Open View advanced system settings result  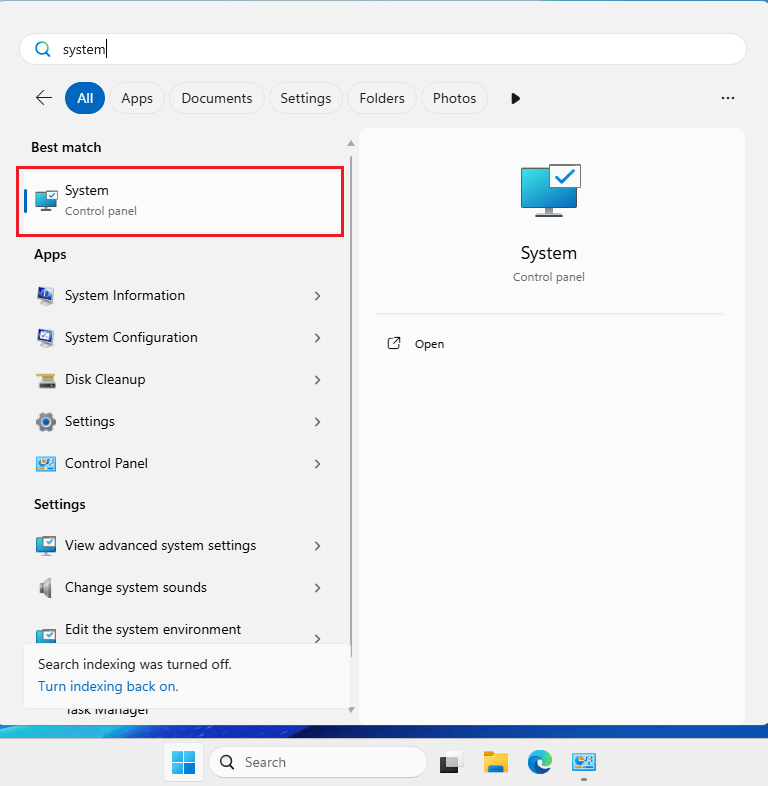(x=180, y=546)
